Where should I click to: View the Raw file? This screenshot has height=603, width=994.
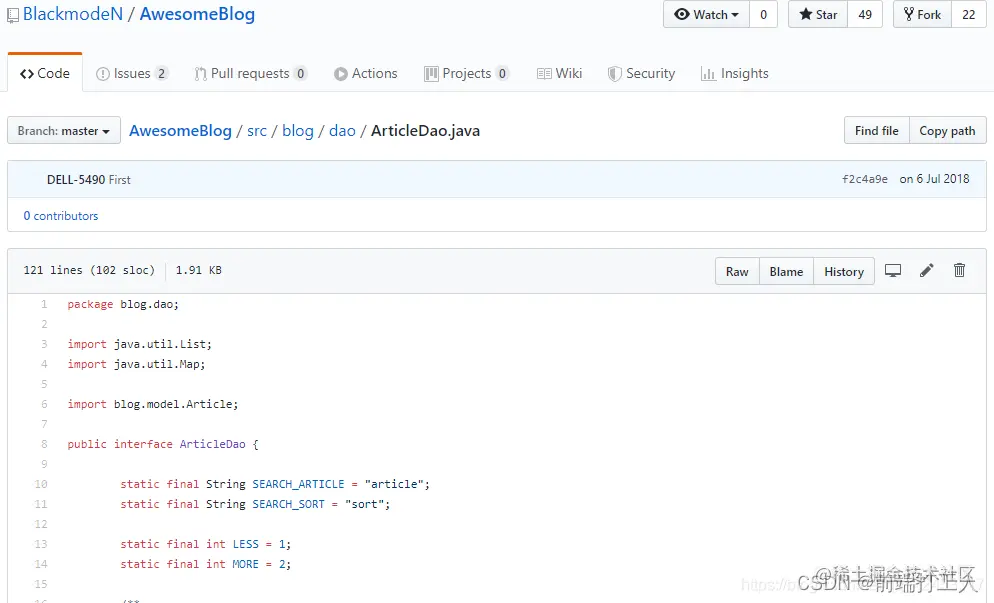point(737,271)
